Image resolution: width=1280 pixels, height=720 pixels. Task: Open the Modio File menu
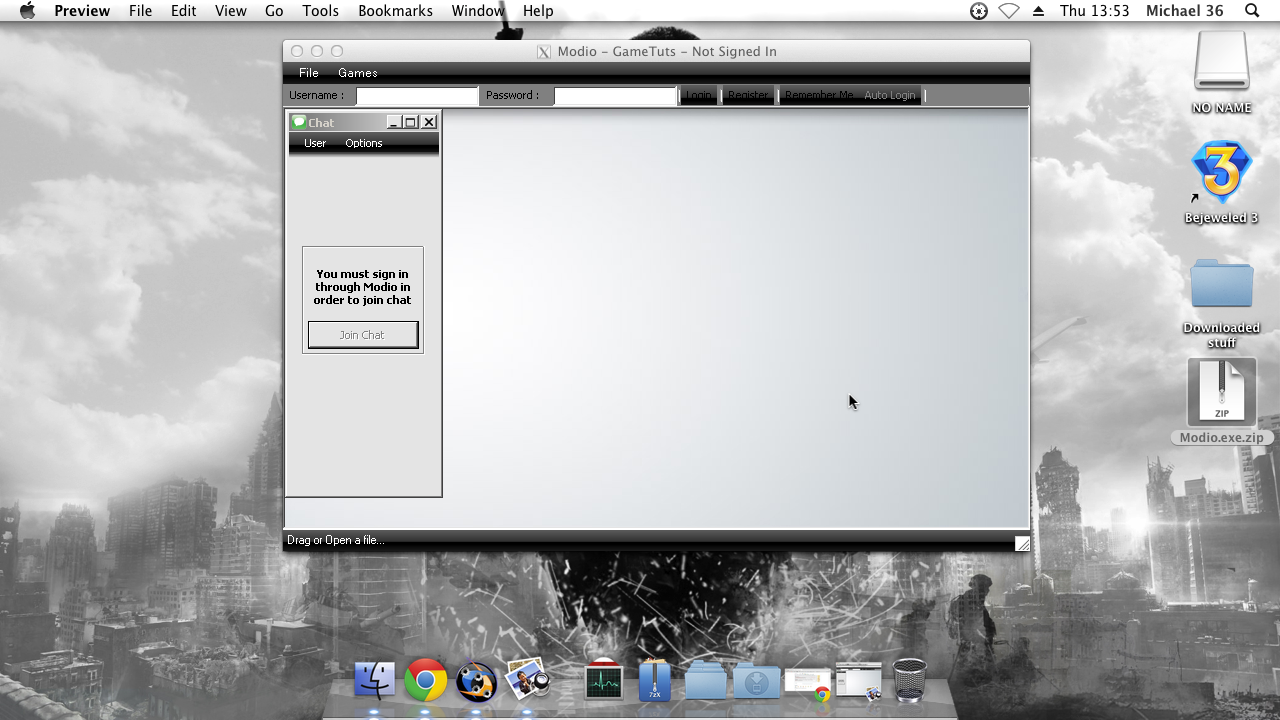point(309,73)
